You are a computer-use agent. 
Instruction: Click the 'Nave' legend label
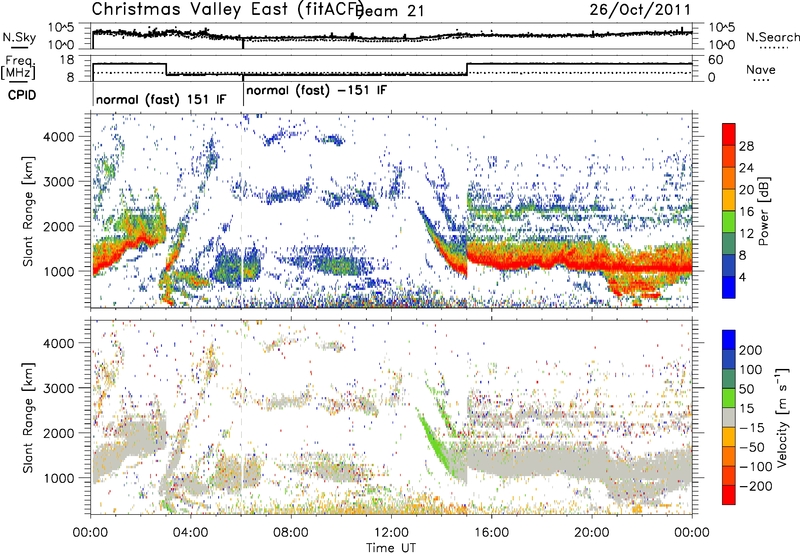pos(761,69)
